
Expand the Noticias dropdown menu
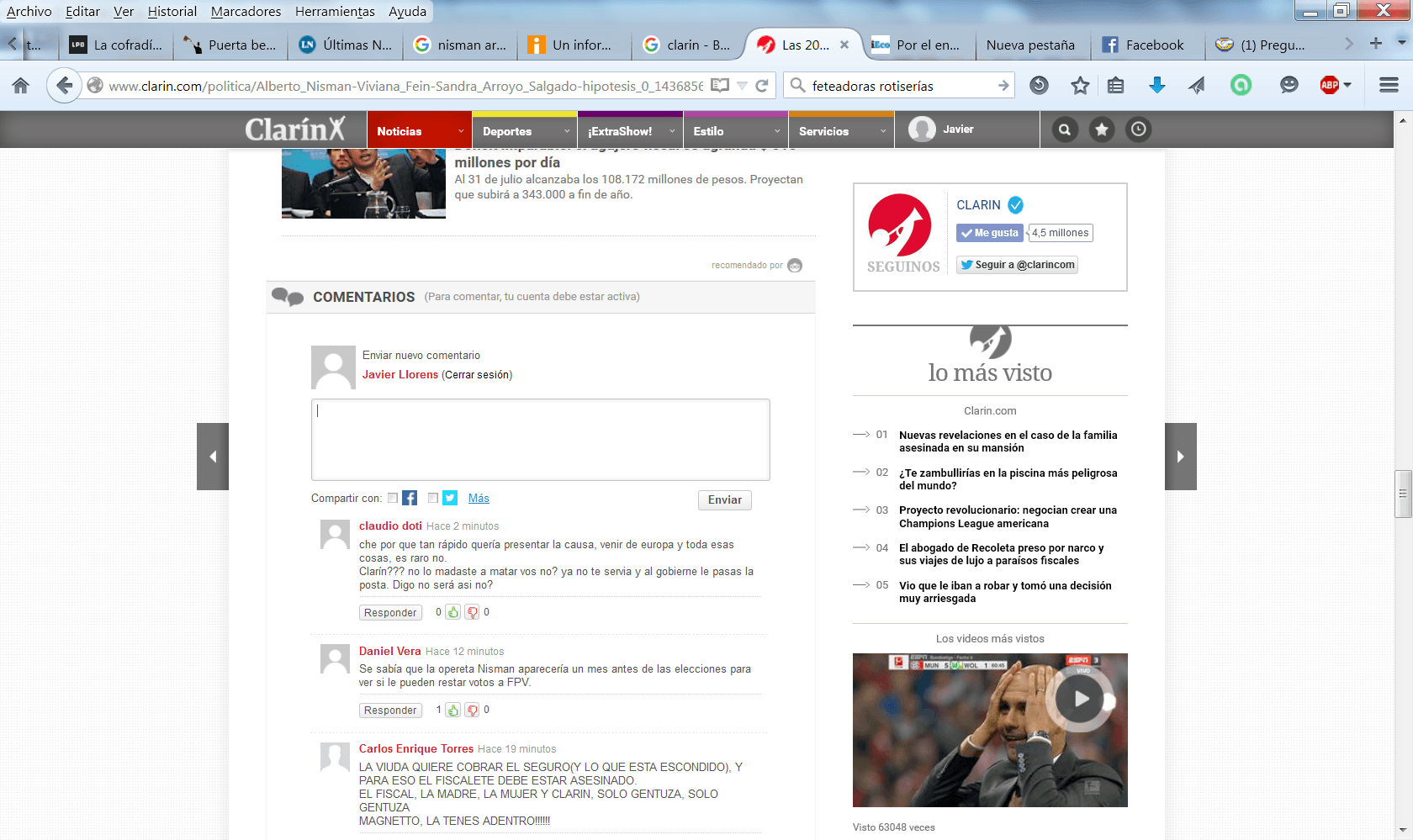pyautogui.click(x=460, y=131)
